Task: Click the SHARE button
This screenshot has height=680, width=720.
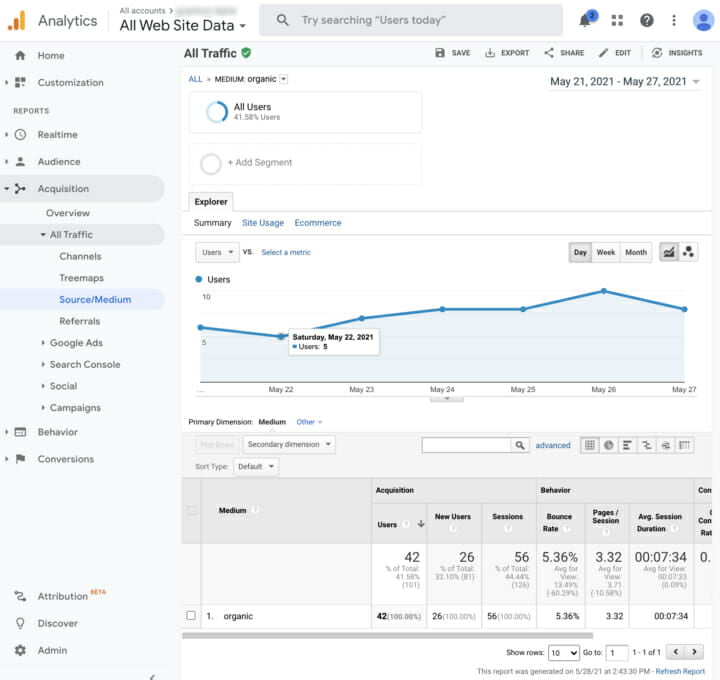Action: tap(564, 53)
